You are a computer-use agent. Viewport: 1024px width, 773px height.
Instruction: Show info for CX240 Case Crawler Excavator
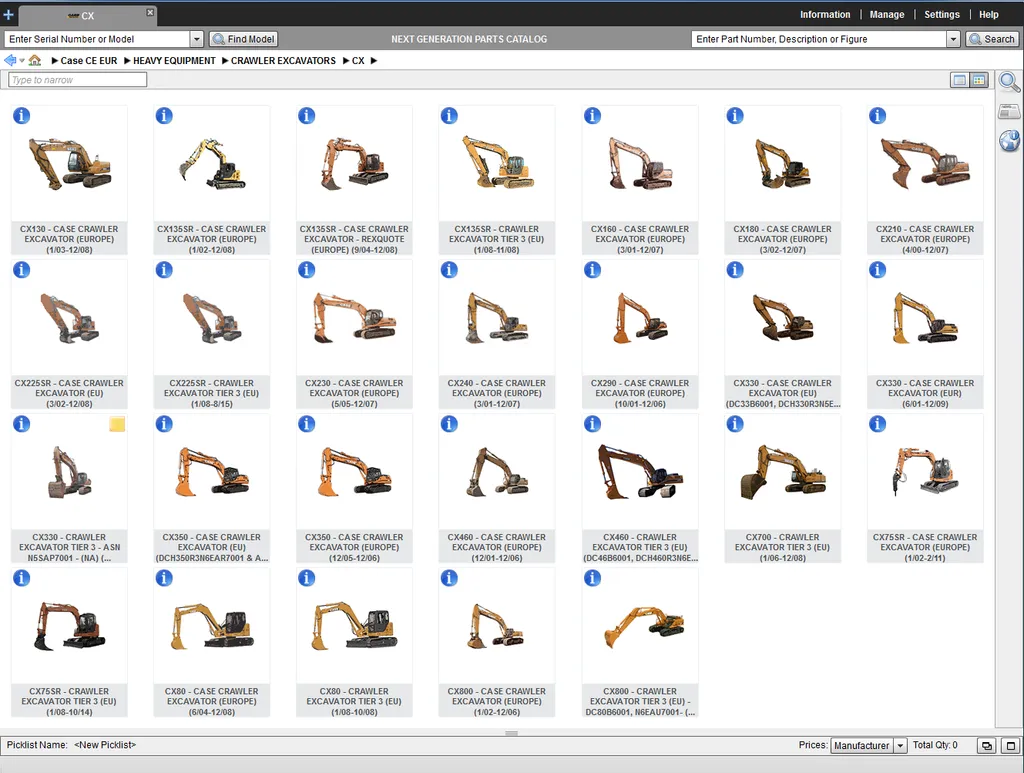point(449,270)
